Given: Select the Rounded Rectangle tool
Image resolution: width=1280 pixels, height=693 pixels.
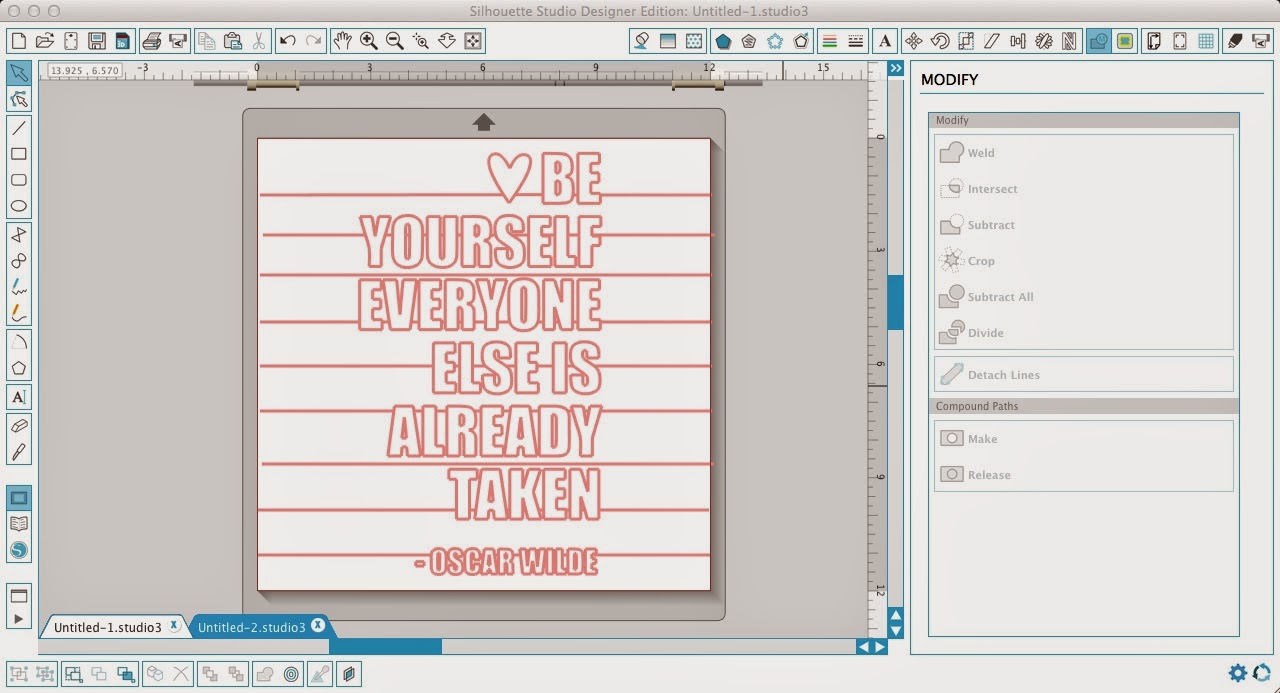Looking at the screenshot, I should pos(19,180).
